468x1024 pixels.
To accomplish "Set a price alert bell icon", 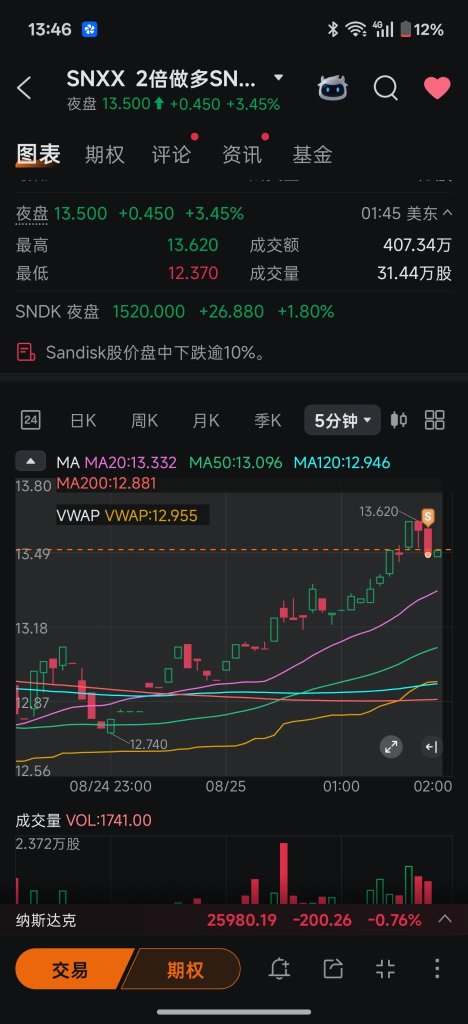I will click(279, 968).
